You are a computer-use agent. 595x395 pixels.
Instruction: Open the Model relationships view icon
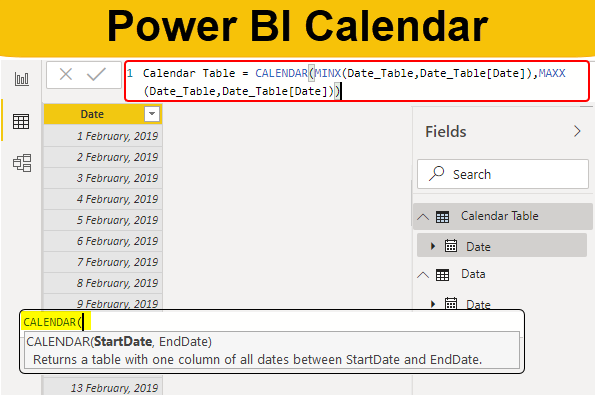[x=22, y=163]
